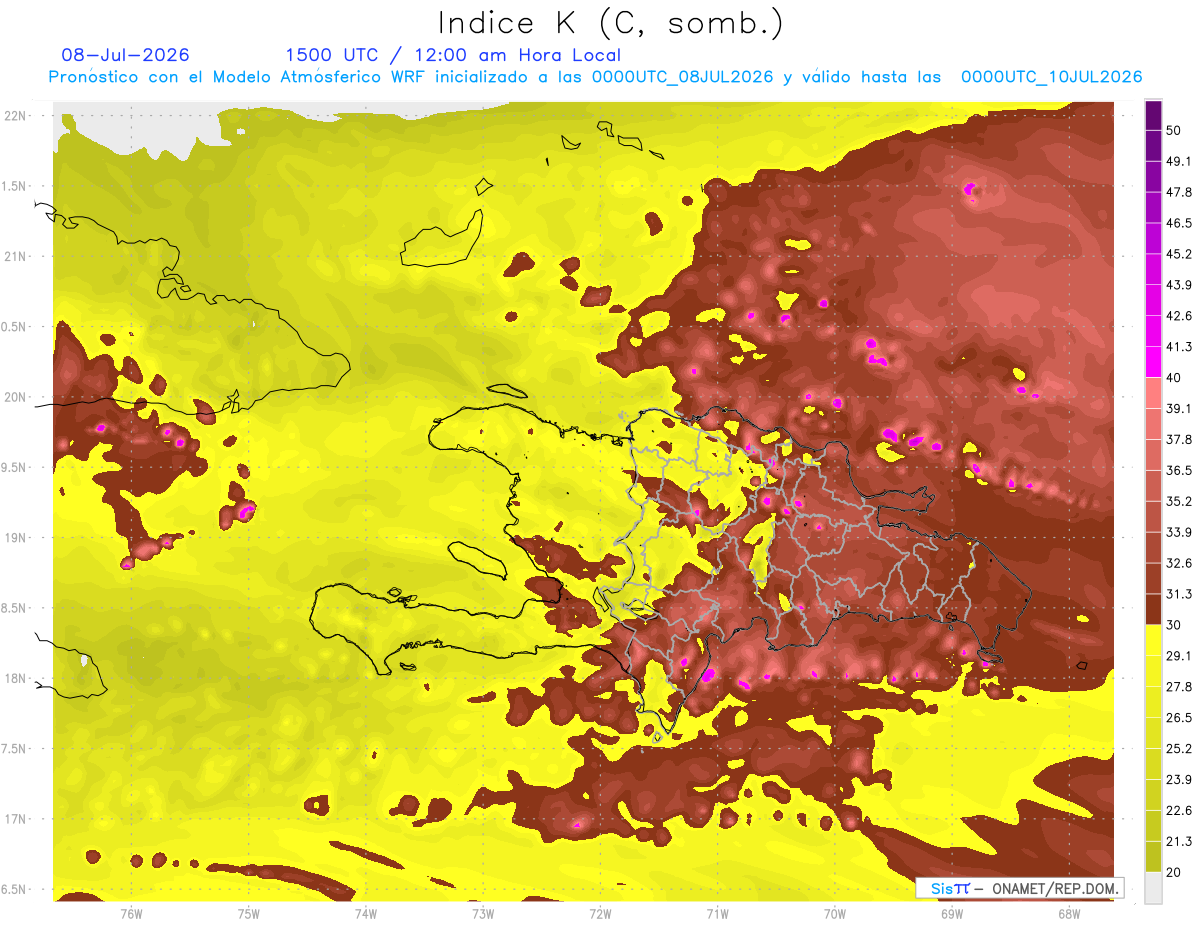The width and height of the screenshot is (1200, 927).
Task: Click the '37.8' color scale value
Action: (x=1178, y=439)
